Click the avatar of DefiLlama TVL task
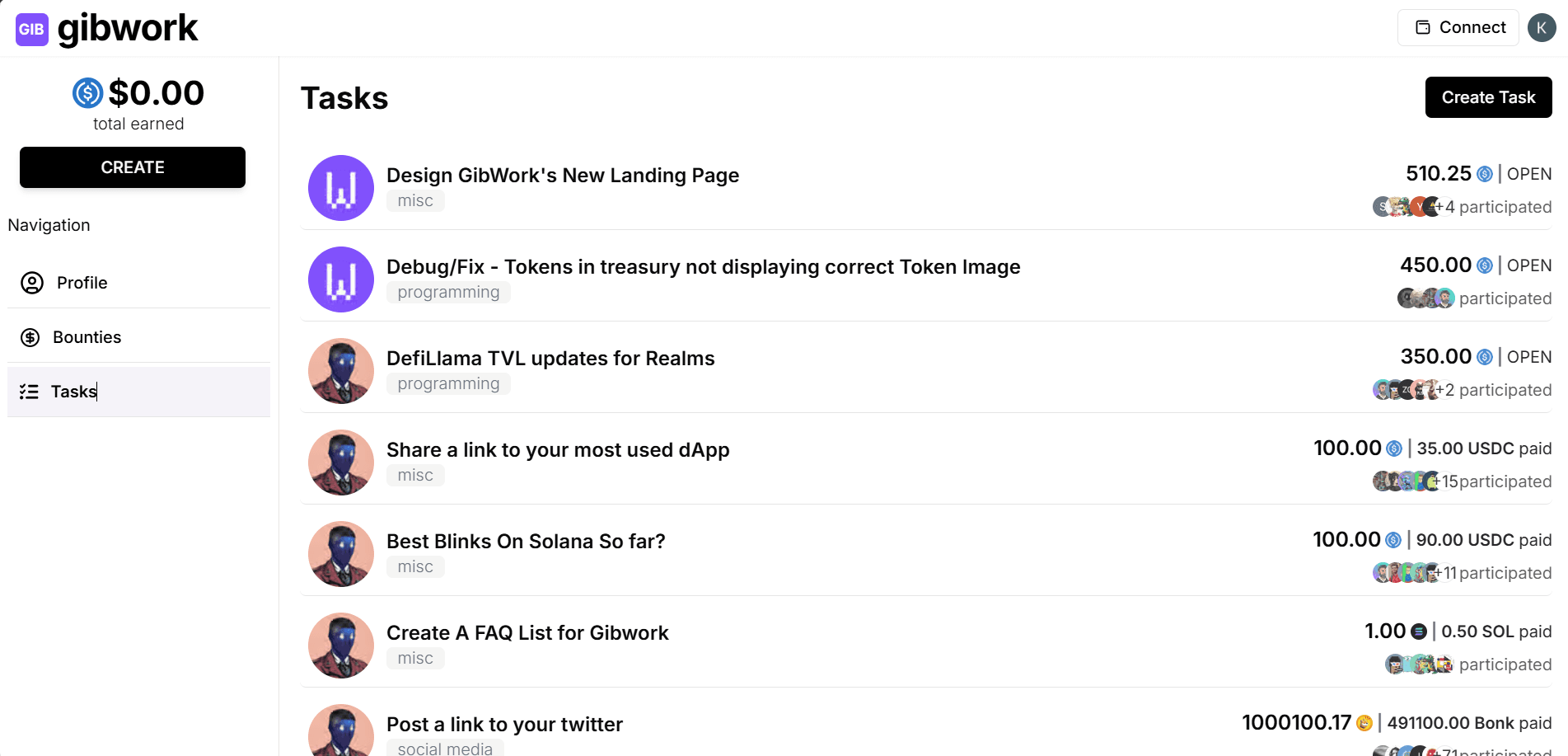Viewport: 1568px width, 756px height. point(341,371)
